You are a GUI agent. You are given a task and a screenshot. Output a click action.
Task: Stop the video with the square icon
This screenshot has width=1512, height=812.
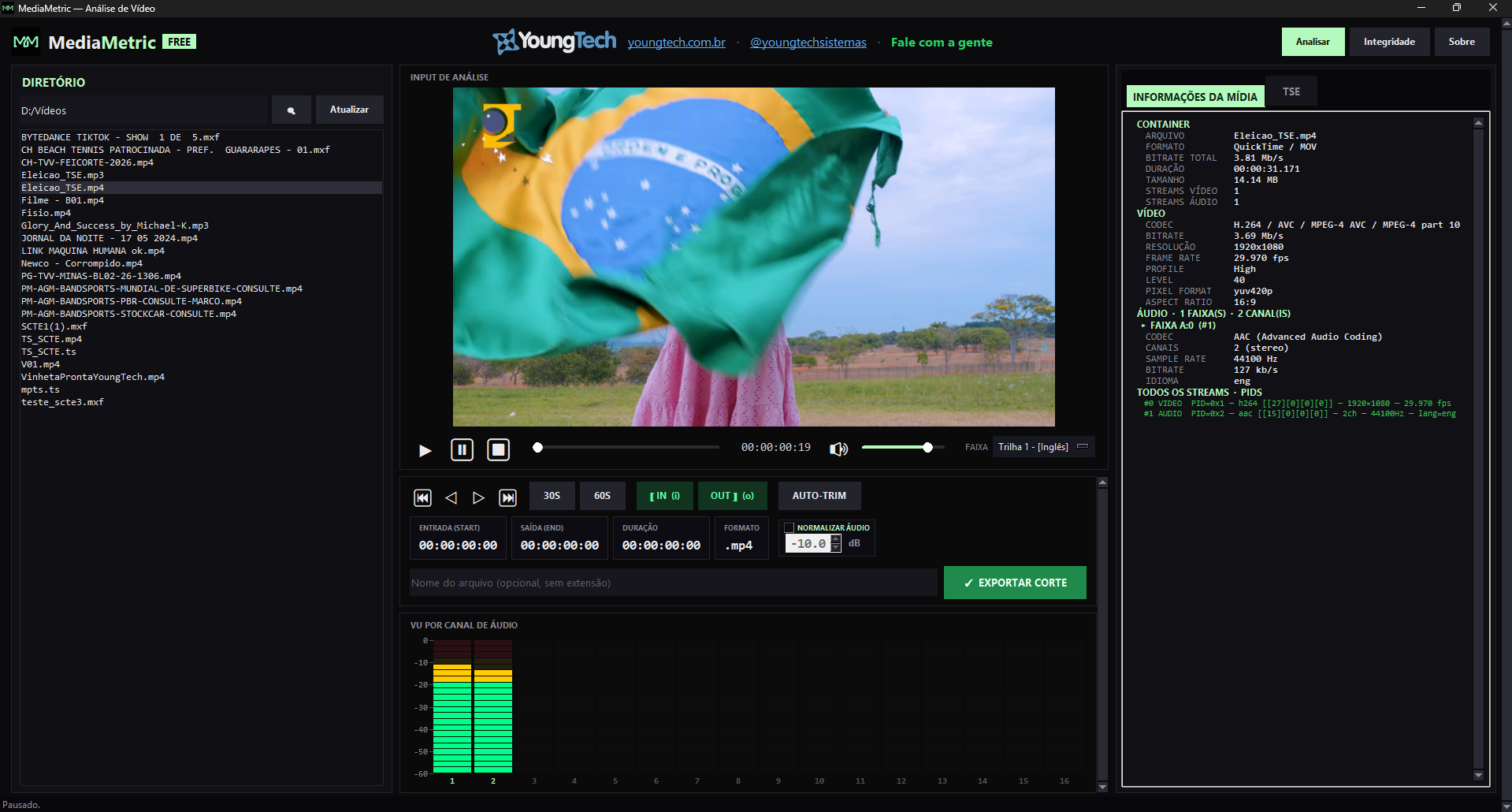(x=498, y=449)
